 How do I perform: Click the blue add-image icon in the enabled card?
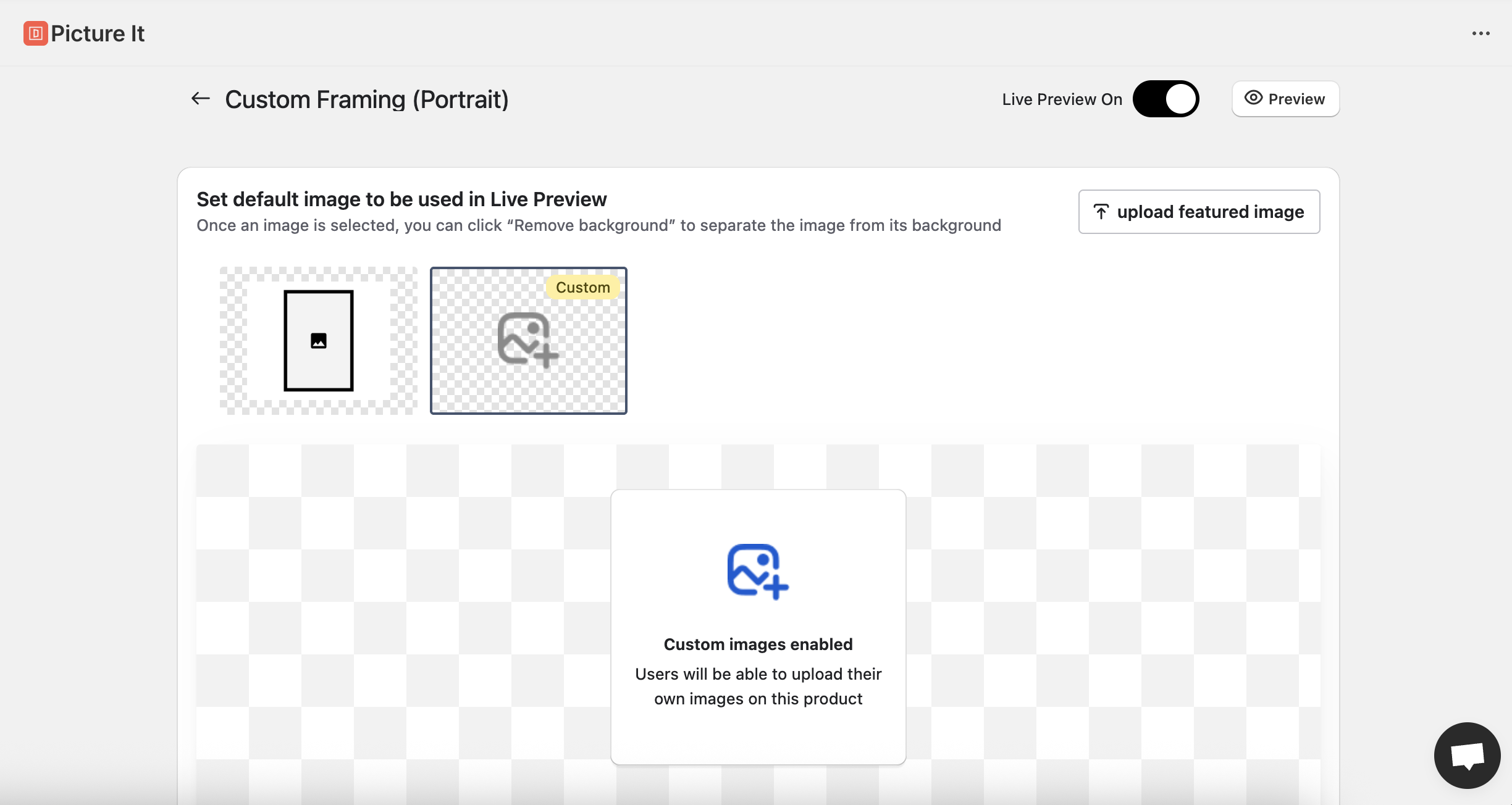(758, 571)
